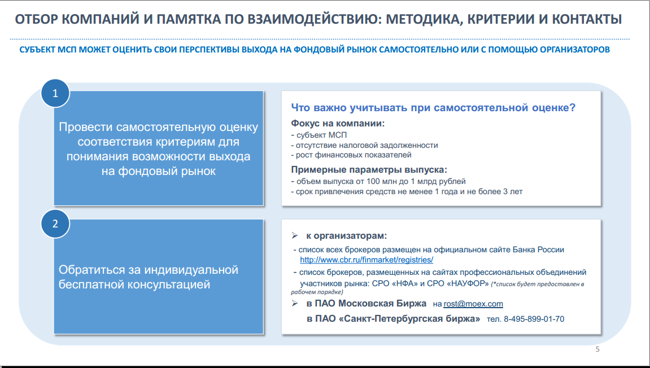Viewport: 650px width, 368px height.
Task: Click the blue subtitle 'СУБЪЕКТ МСП МОЖЕТ ОЦЕНИТЬ'
Action: pyautogui.click(x=315, y=50)
